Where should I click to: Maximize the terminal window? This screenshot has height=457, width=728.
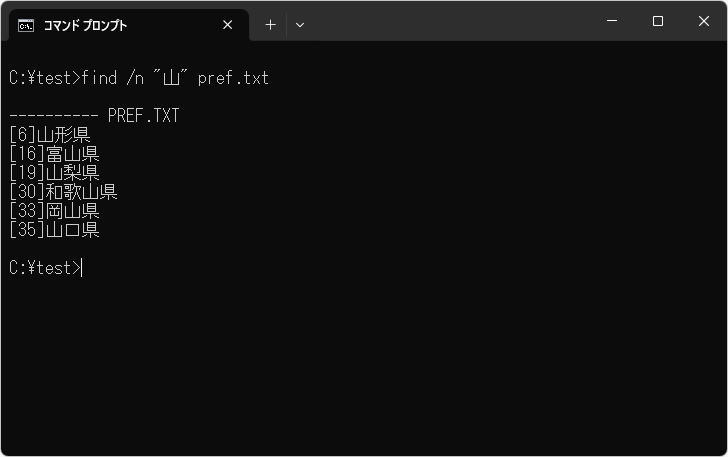pyautogui.click(x=658, y=21)
